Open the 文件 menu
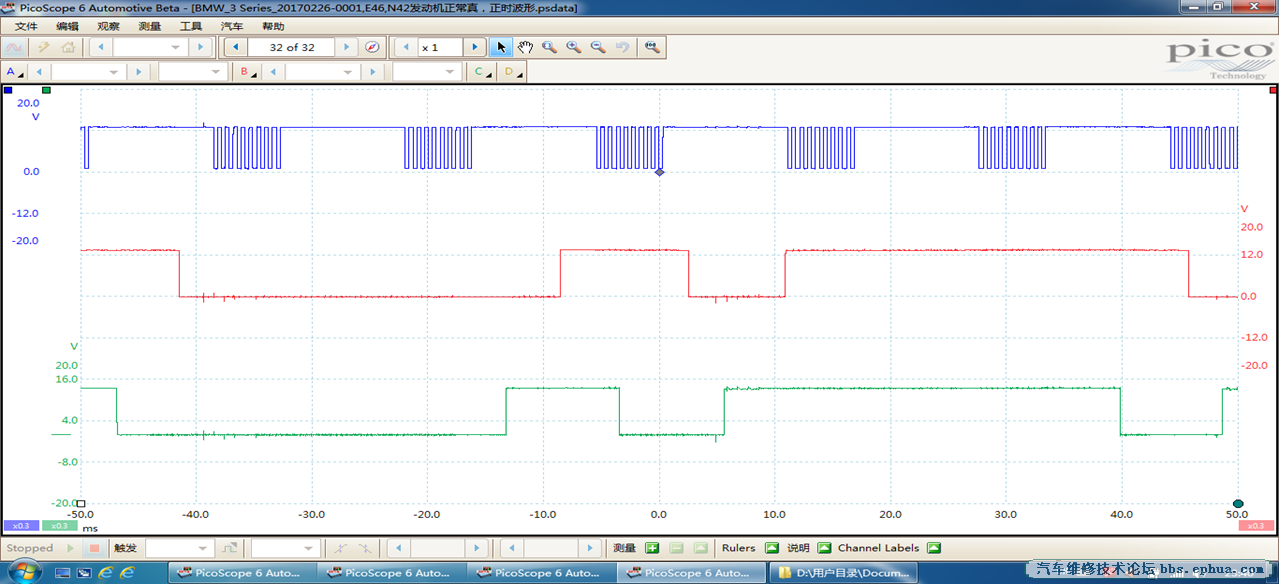The width and height of the screenshot is (1279, 584). coord(26,26)
